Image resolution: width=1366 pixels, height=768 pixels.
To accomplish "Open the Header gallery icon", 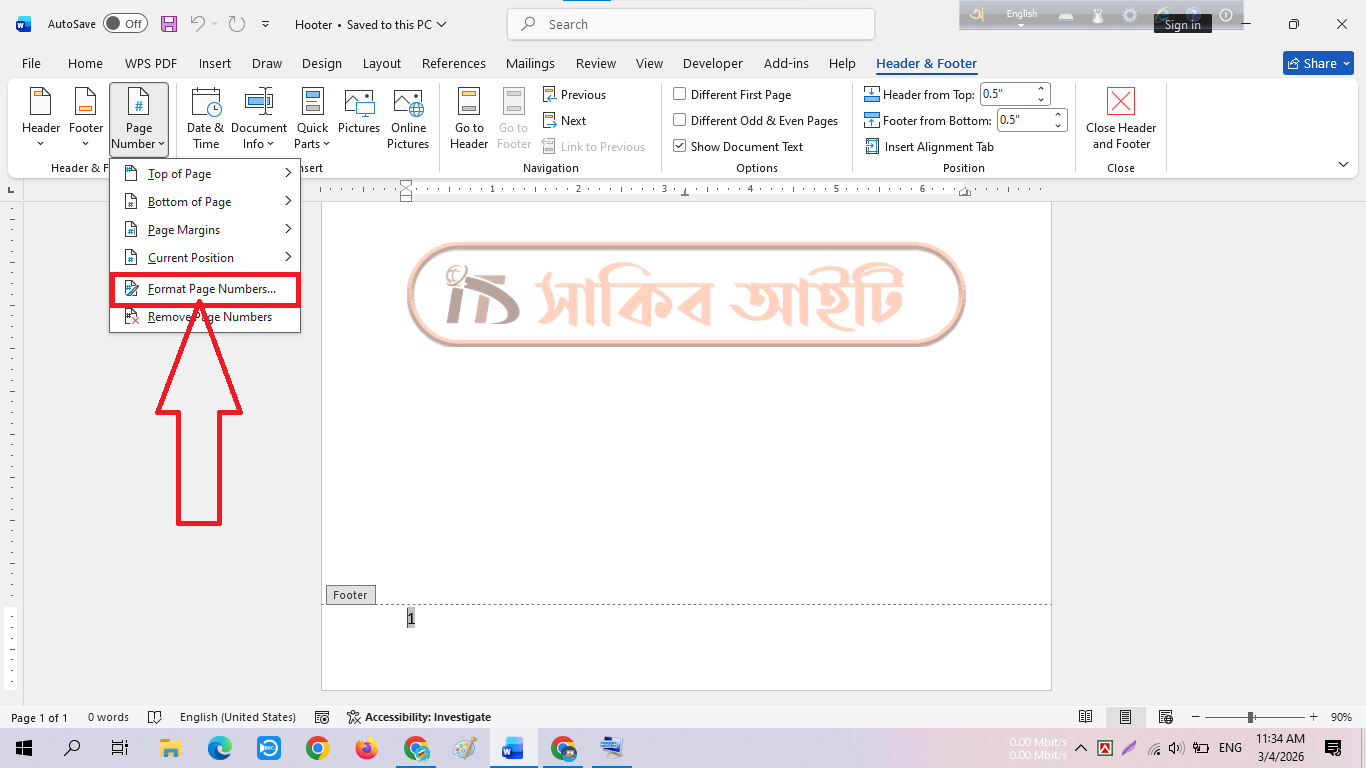I will point(41,103).
